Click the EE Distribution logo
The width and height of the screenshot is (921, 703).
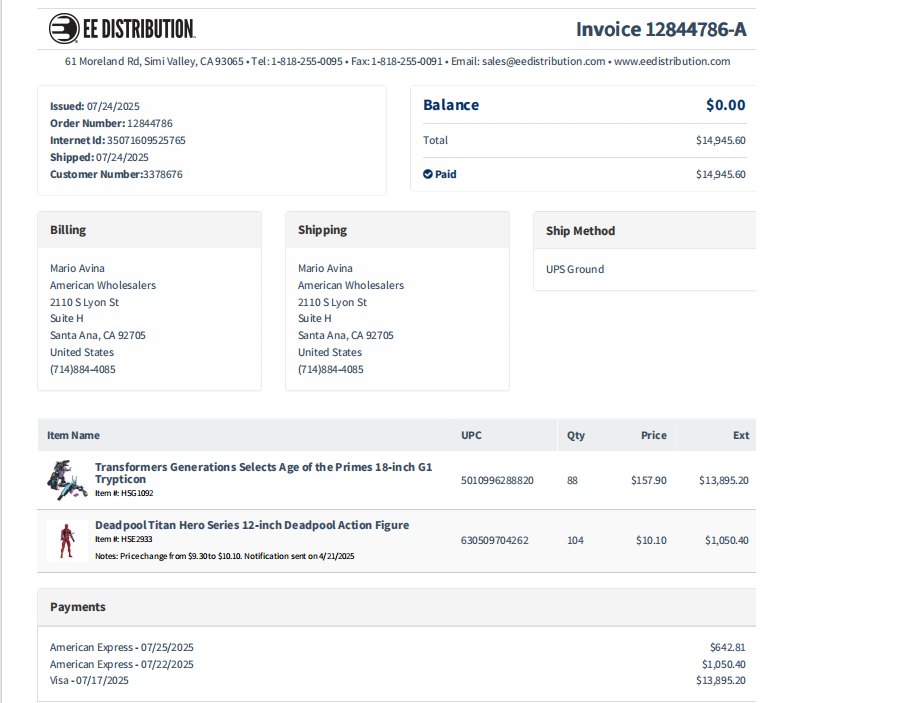click(x=121, y=29)
